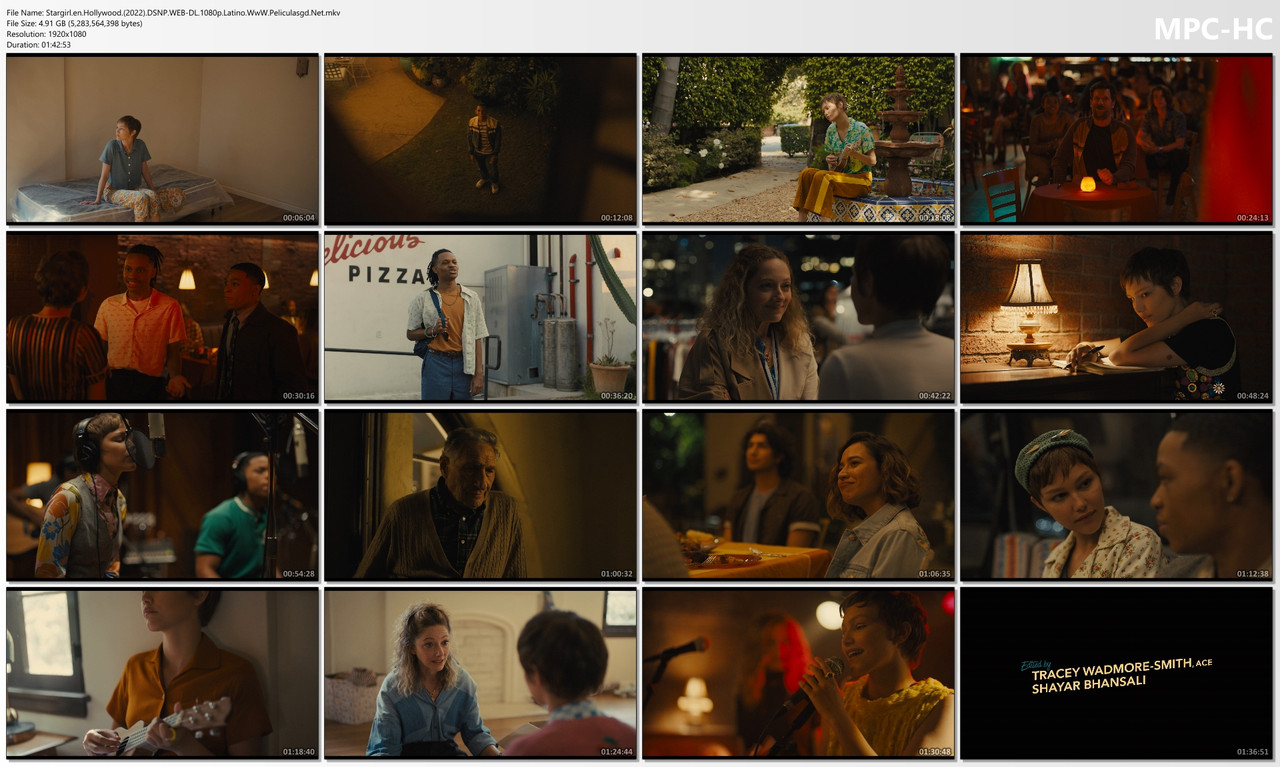Open the thumbnail stamped 00:30:16

pos(162,317)
